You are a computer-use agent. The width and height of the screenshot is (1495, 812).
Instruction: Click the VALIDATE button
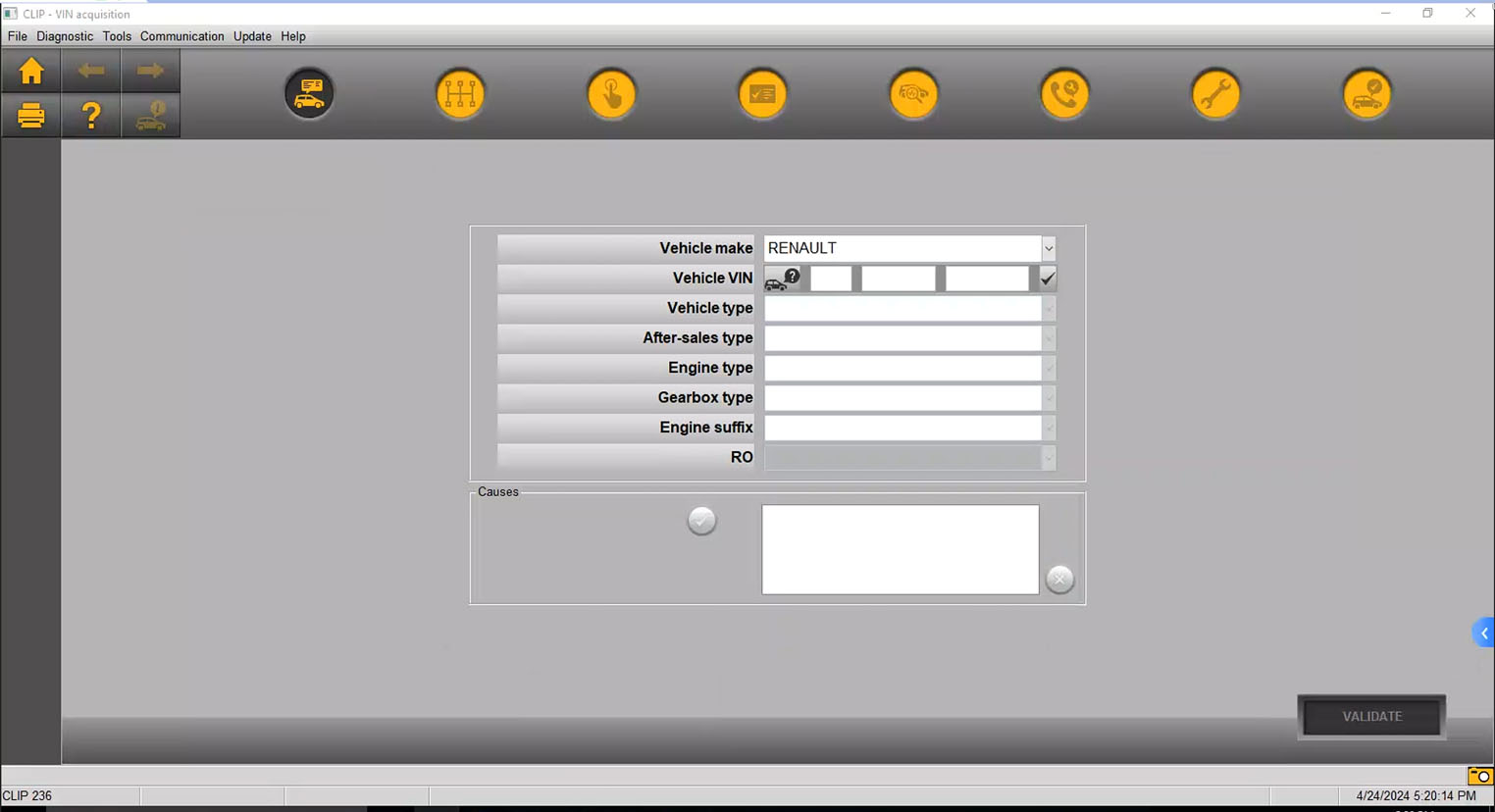click(1371, 717)
